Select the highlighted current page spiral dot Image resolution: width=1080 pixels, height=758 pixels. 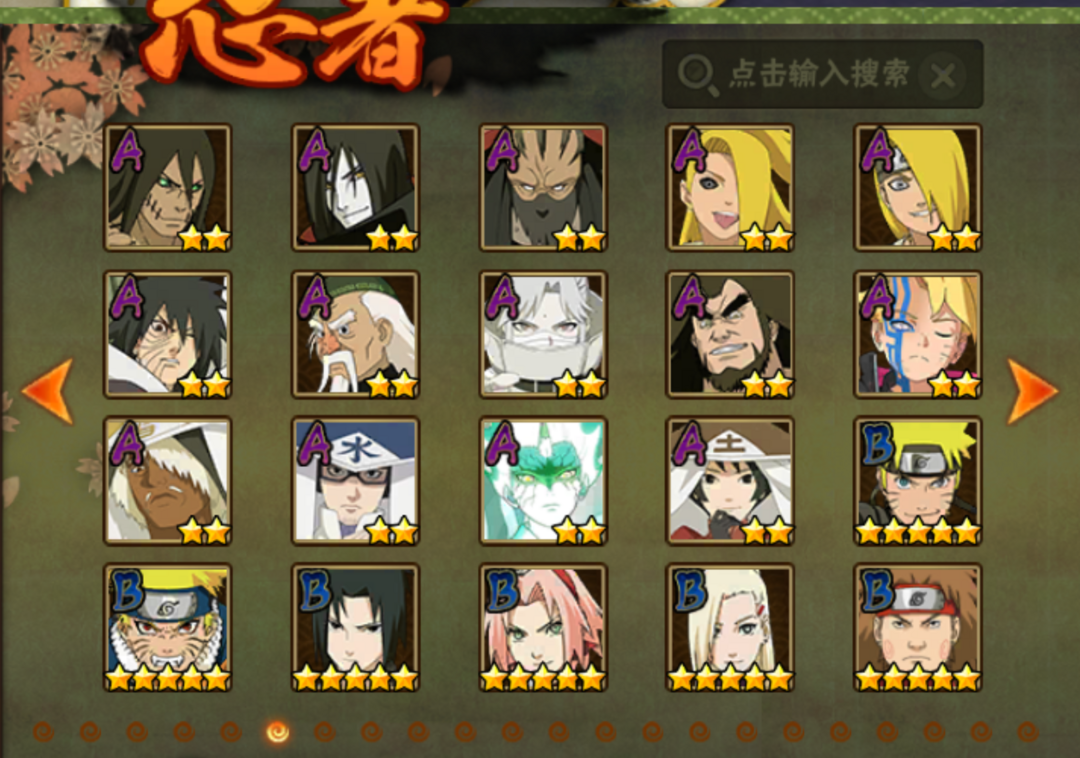coord(278,731)
